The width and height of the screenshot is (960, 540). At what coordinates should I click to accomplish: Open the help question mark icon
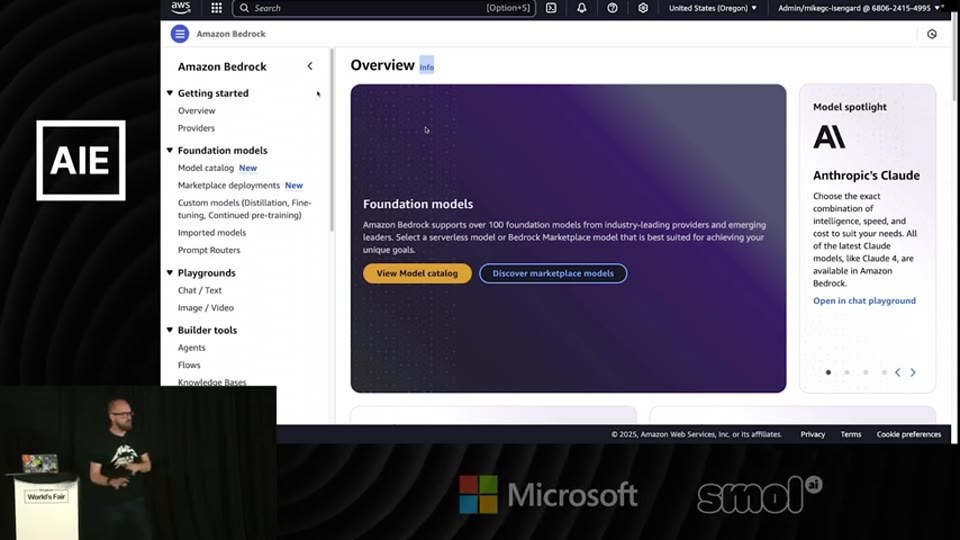pos(612,8)
